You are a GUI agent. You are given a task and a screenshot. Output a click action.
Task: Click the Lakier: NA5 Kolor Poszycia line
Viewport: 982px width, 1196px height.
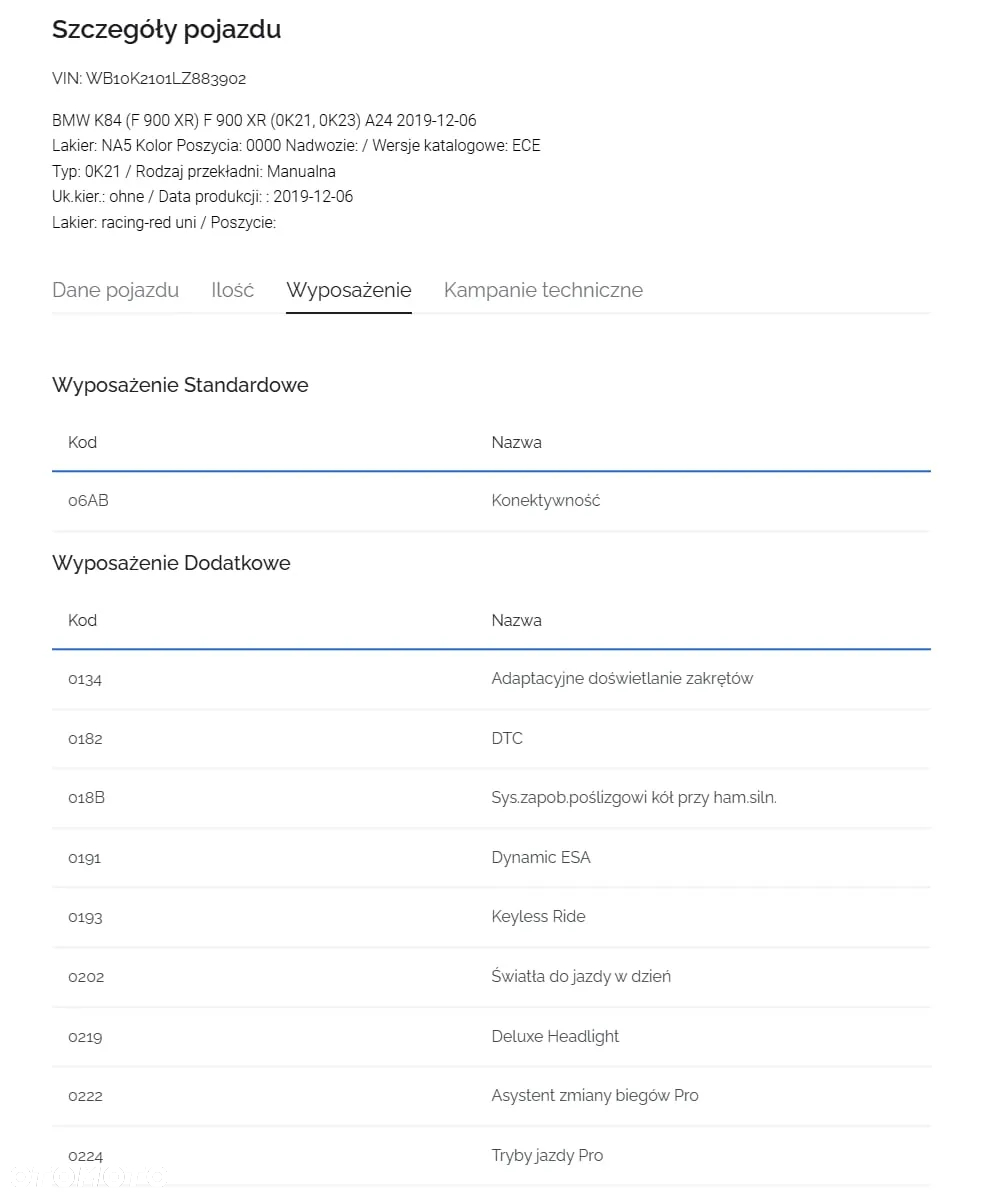[x=296, y=146]
